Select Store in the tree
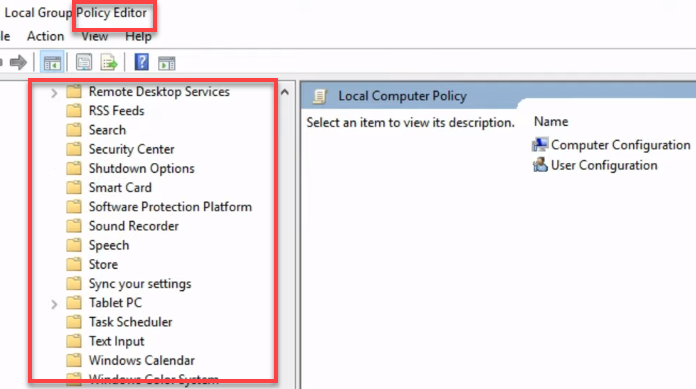The height and width of the screenshot is (389, 696). pos(103,264)
